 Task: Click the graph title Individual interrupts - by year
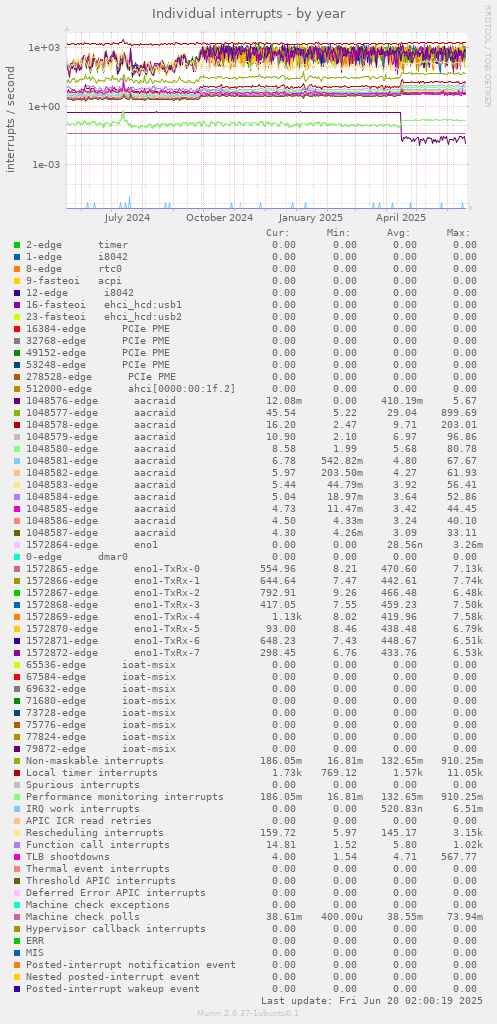249,14
